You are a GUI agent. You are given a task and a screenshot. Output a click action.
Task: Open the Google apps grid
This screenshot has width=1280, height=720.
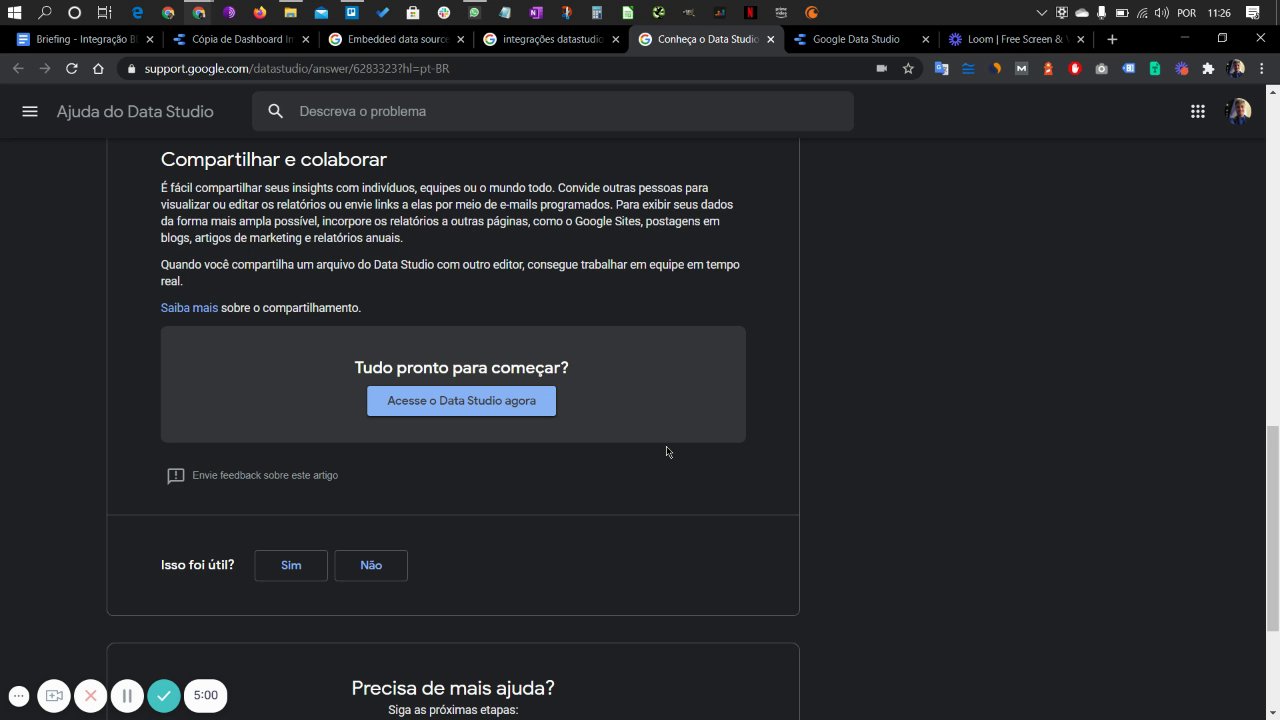(x=1198, y=111)
